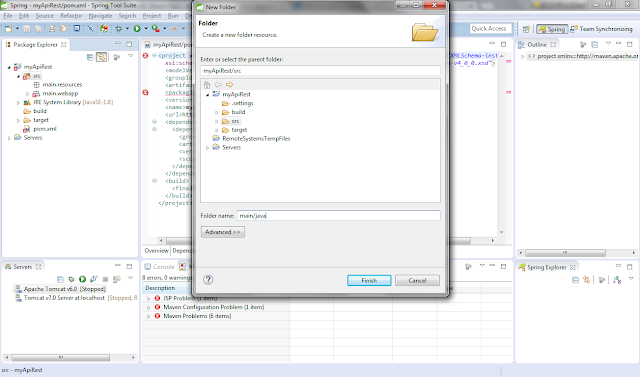Screen dimensions: 640x377
Task: Collapse src folder in Package Explorer
Action: pos(18,76)
